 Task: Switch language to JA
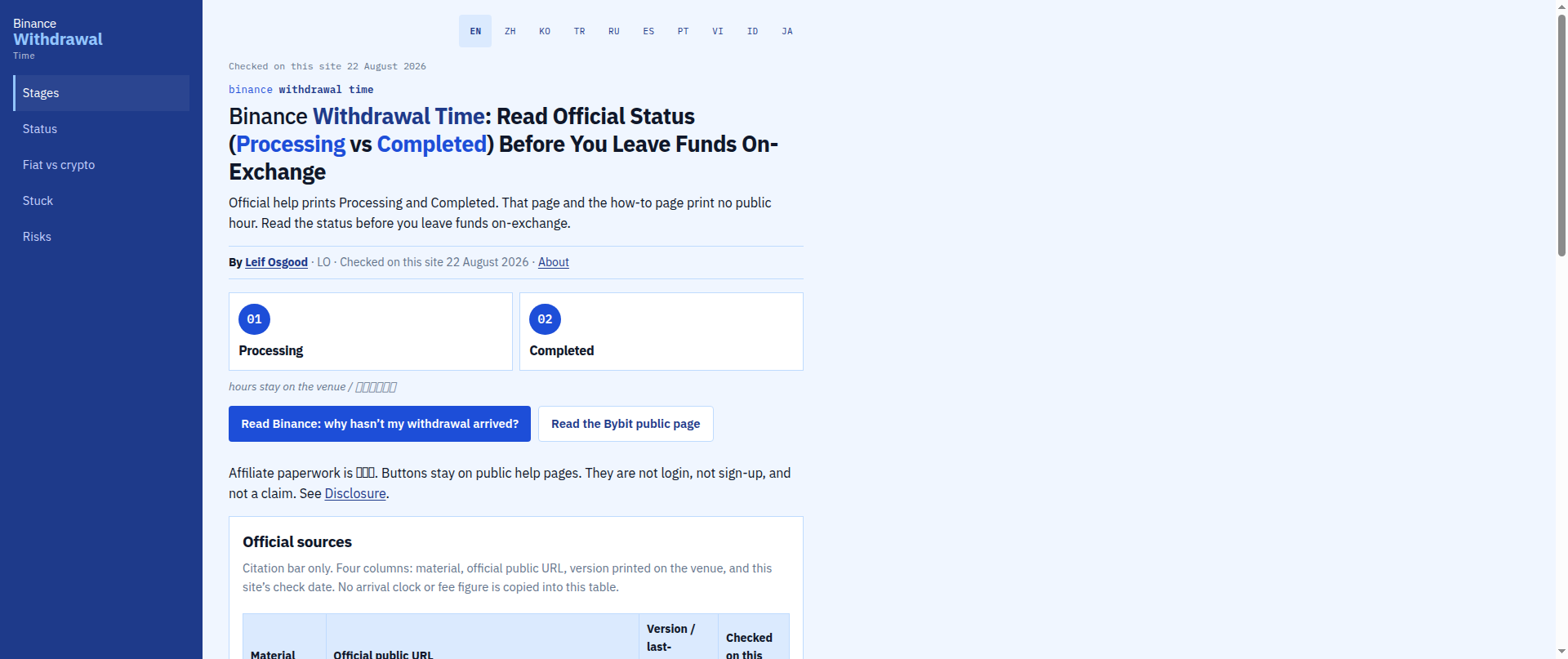pos(787,31)
